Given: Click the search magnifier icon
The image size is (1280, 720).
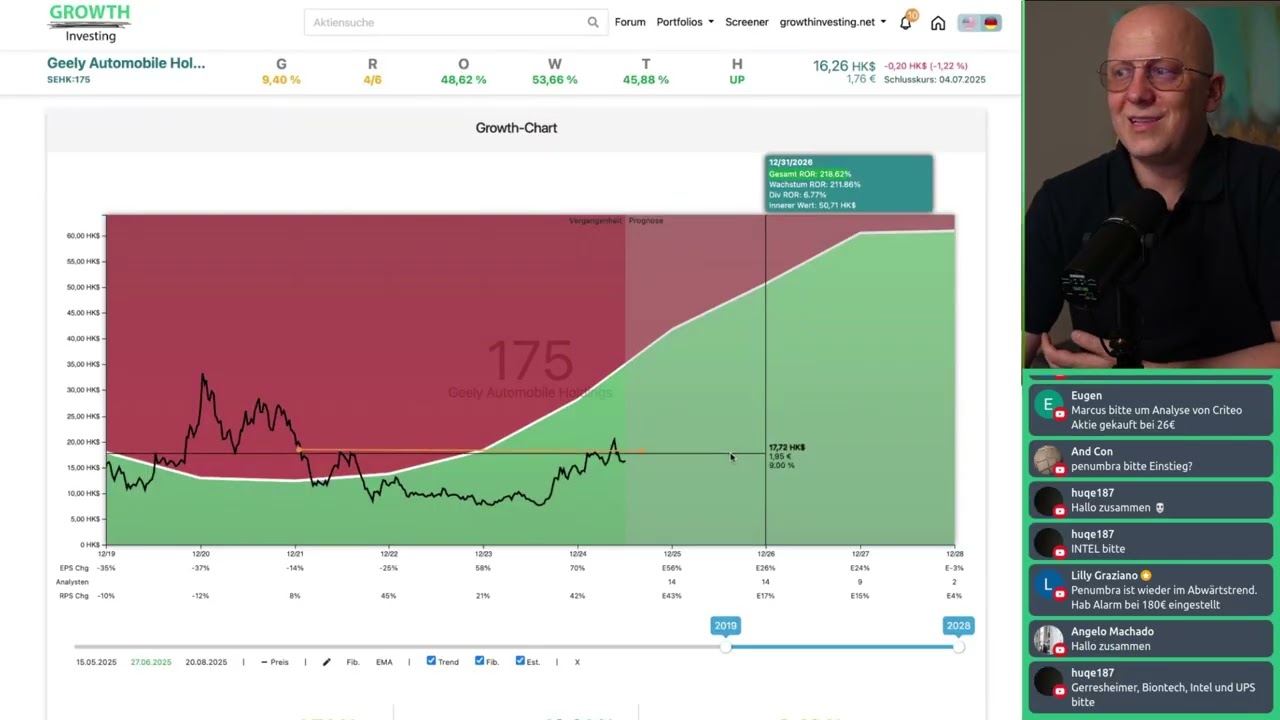Looking at the screenshot, I should 593,22.
